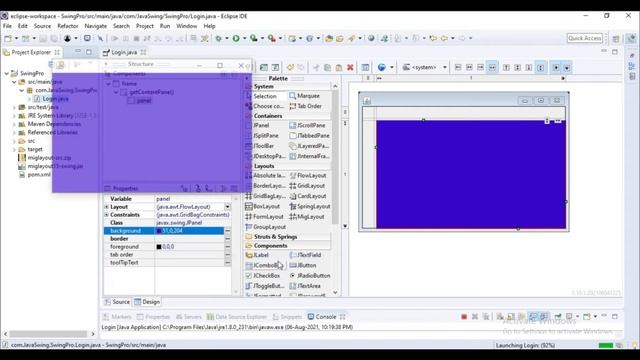This screenshot has height=360, width=640.
Task: Click the red Delete X in designer toolbar
Action: [x=350, y=67]
